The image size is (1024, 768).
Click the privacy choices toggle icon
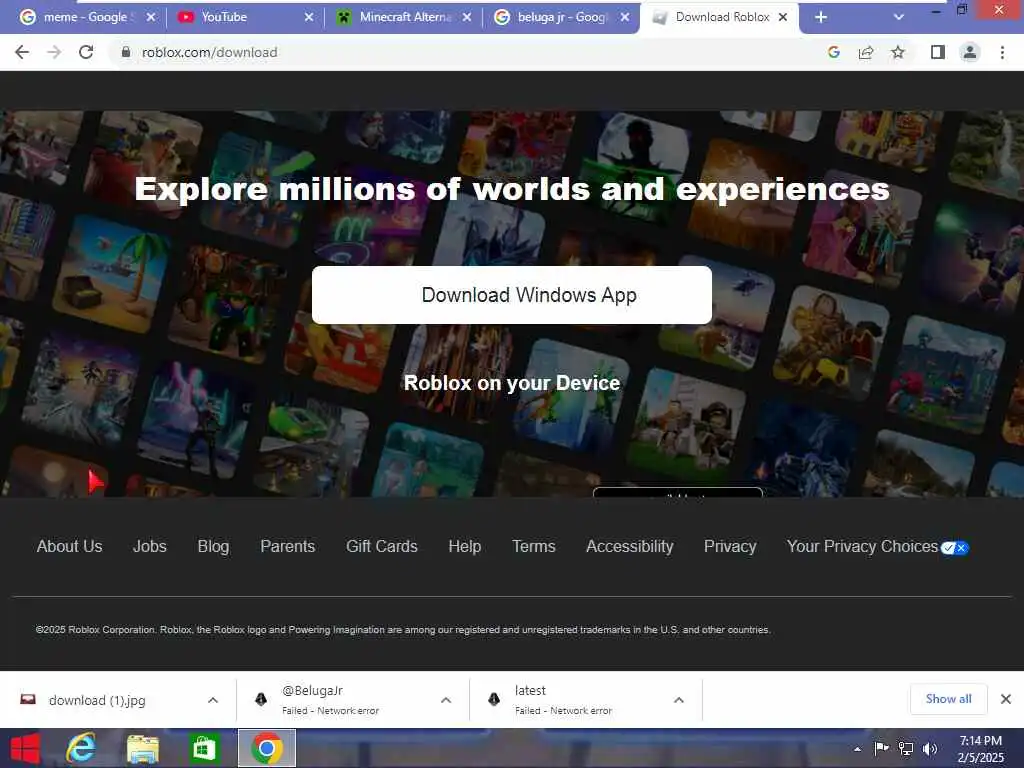click(x=955, y=548)
